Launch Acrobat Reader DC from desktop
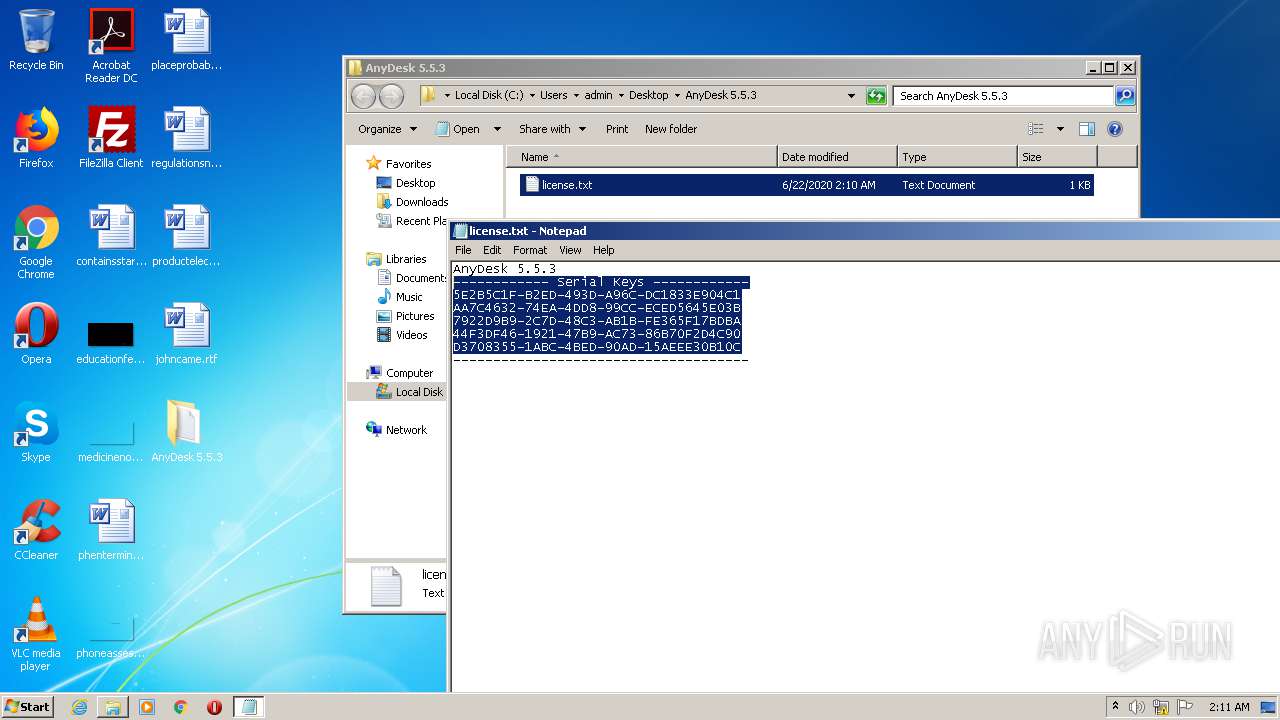This screenshot has height=720, width=1280. (111, 46)
